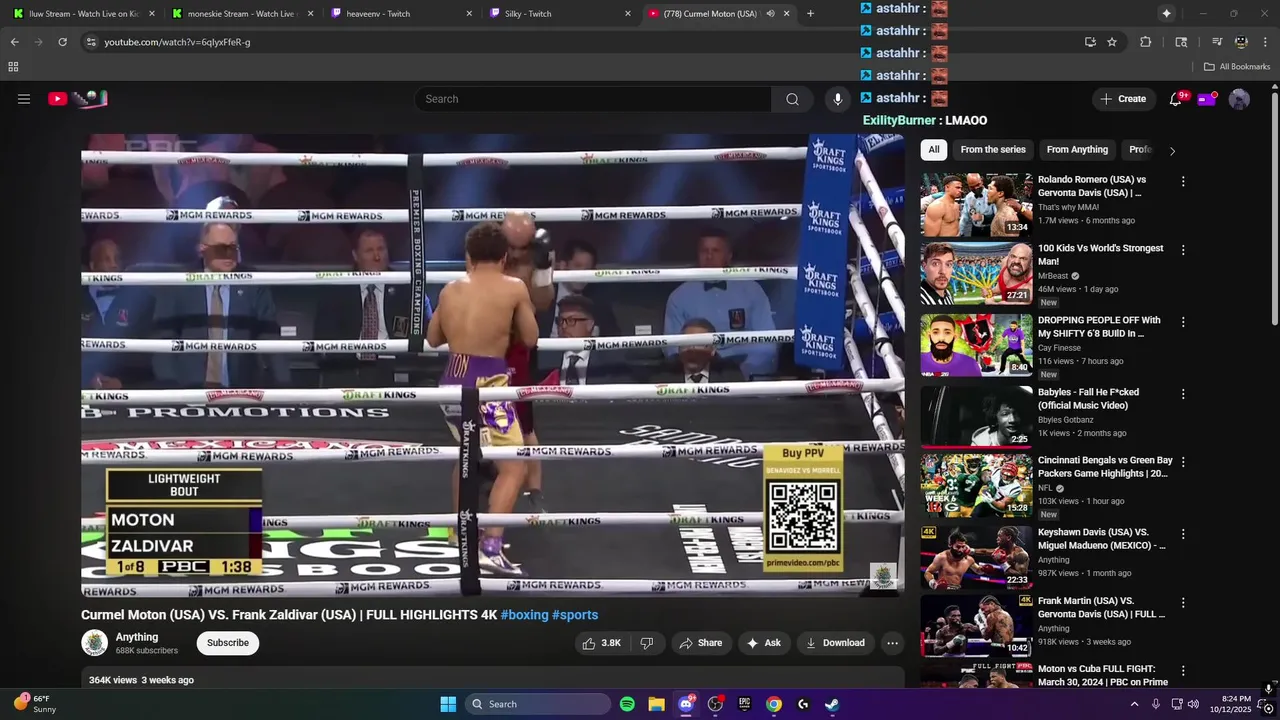Open the Windows Start menu
Image resolution: width=1280 pixels, height=720 pixels.
[448, 704]
